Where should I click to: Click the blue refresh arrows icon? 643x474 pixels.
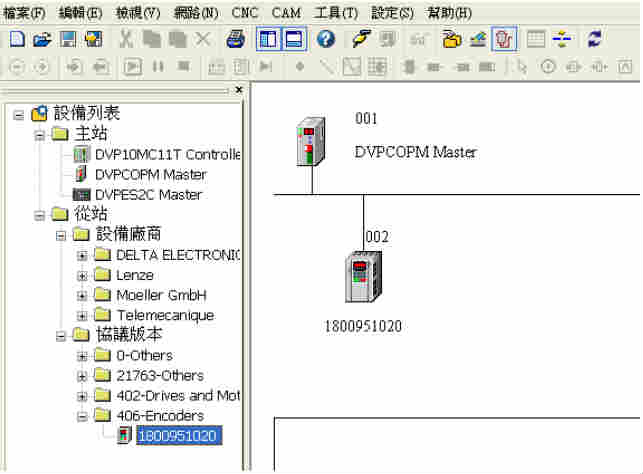click(x=595, y=40)
